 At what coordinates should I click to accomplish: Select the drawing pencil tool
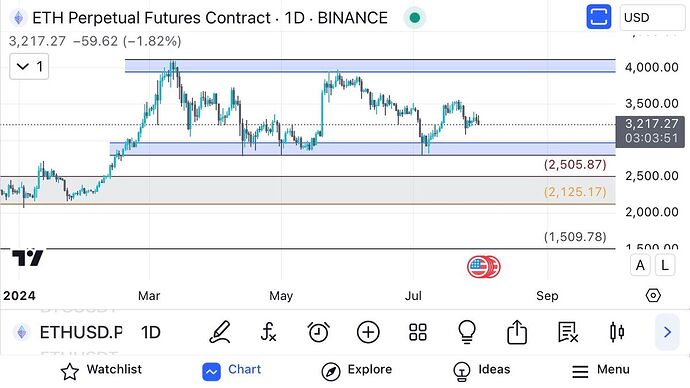(220, 332)
